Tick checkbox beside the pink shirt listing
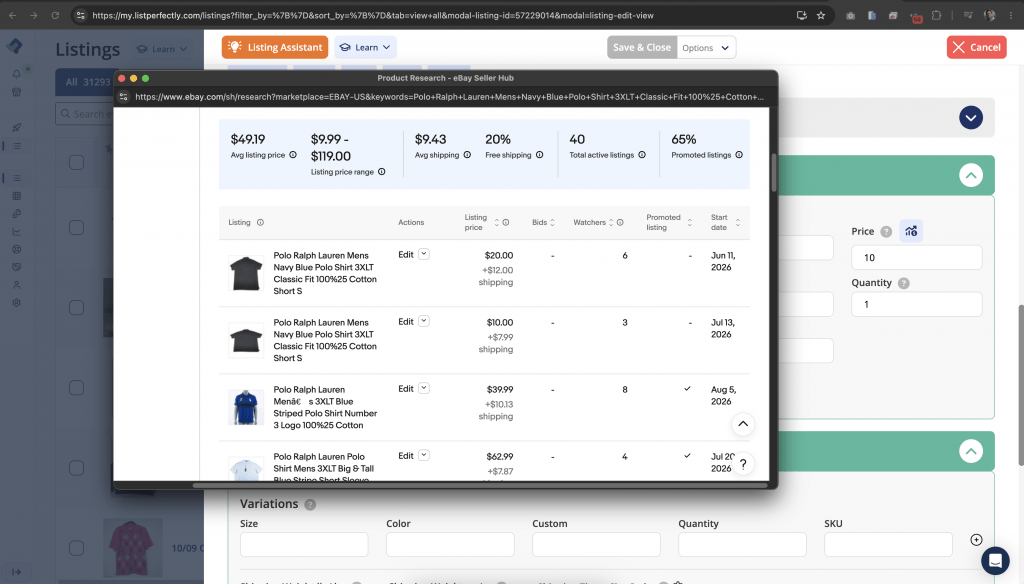1024x584 pixels. [x=76, y=548]
